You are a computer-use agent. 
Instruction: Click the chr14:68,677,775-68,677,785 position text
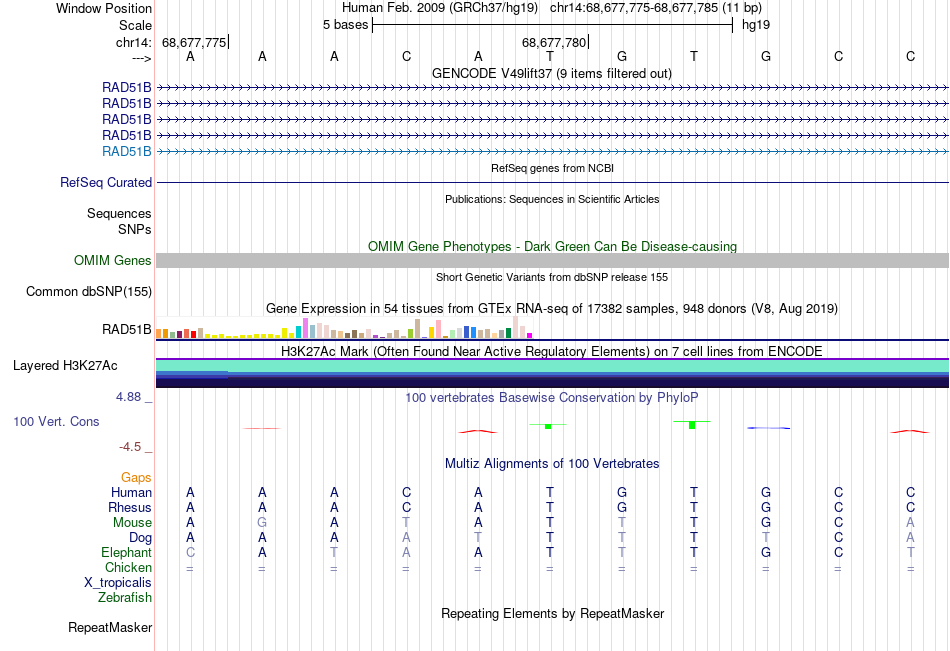tap(634, 8)
